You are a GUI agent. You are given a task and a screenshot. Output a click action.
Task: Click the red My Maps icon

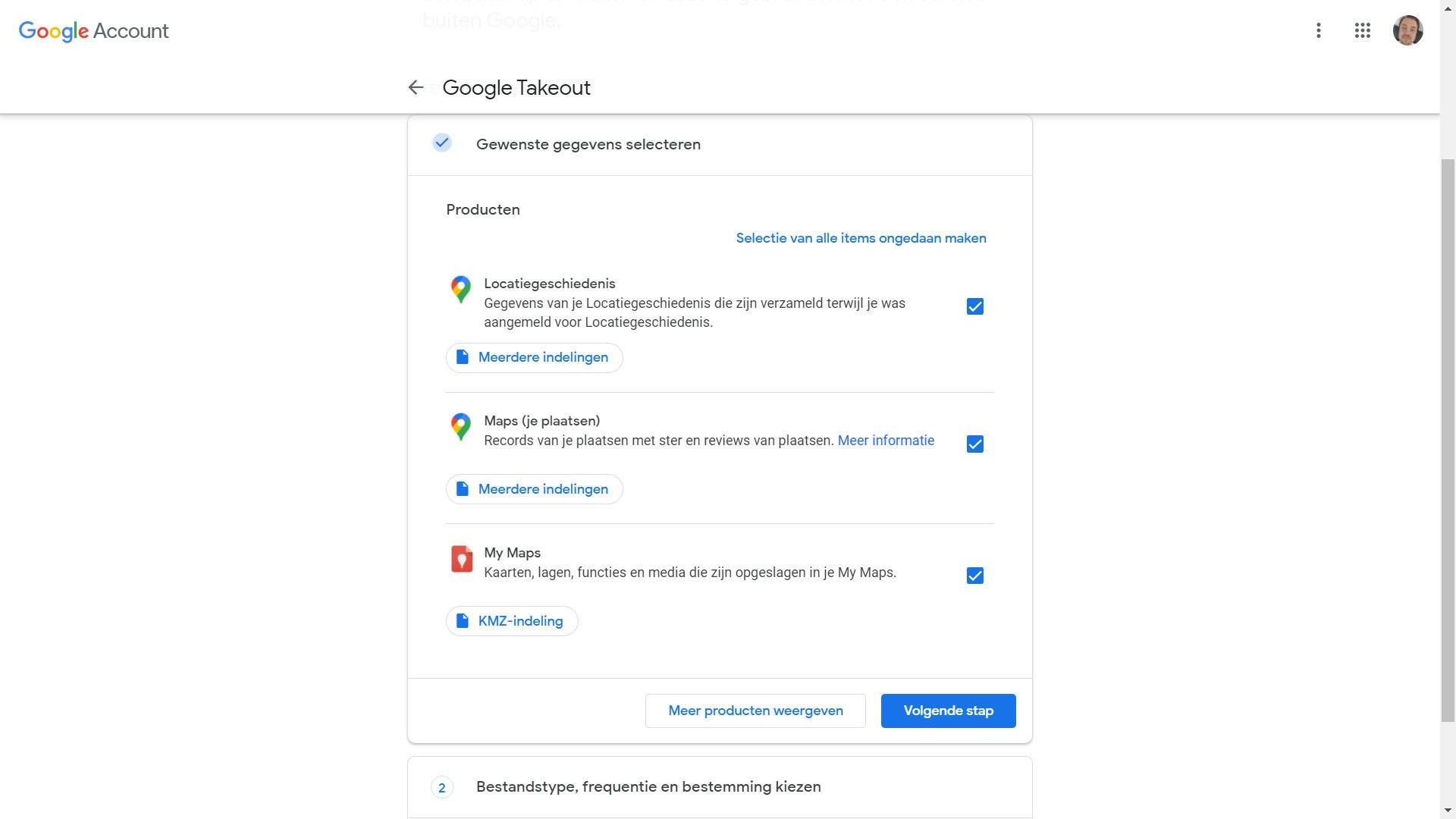tap(461, 560)
